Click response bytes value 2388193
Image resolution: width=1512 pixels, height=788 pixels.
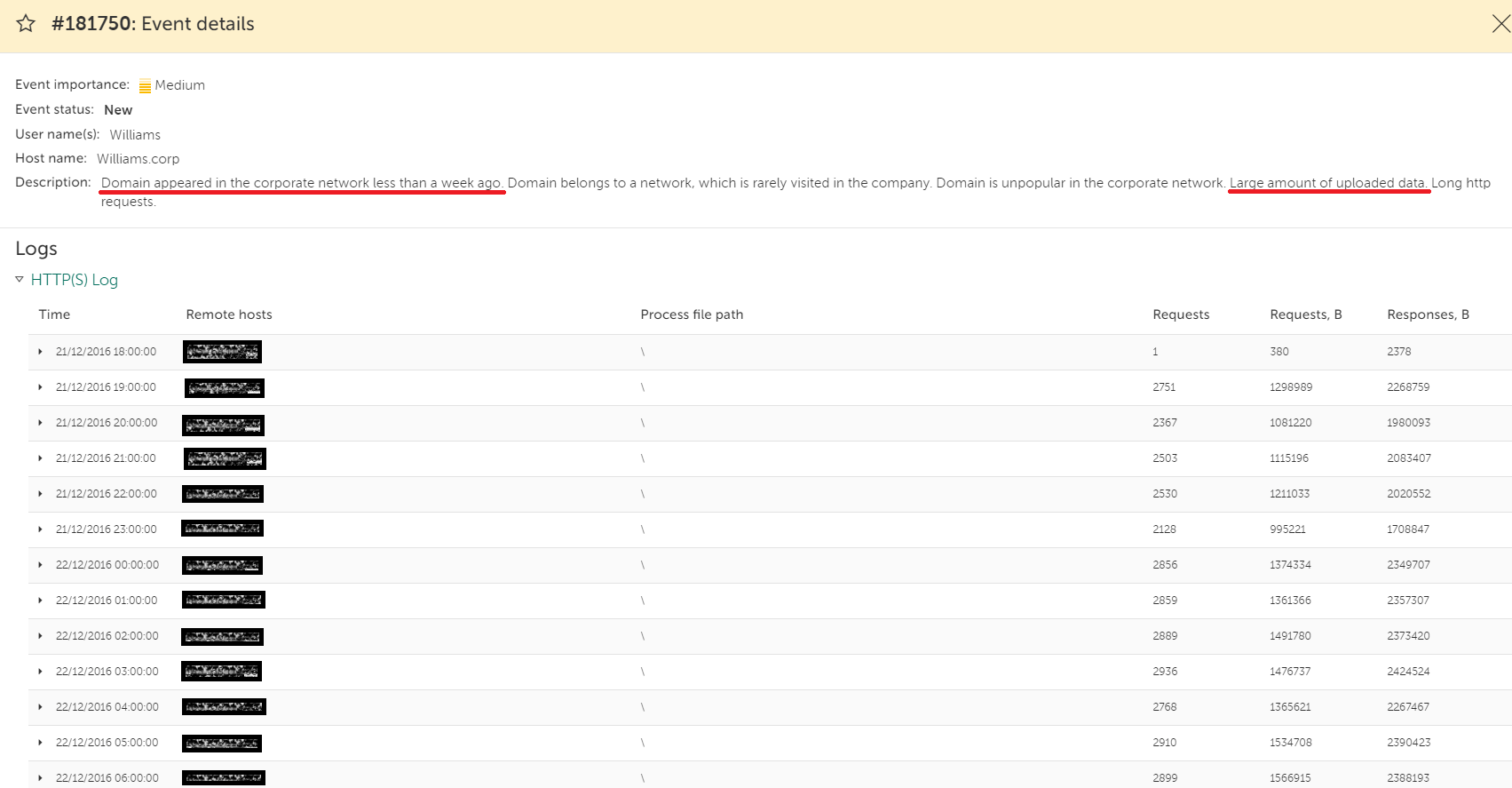1408,778
